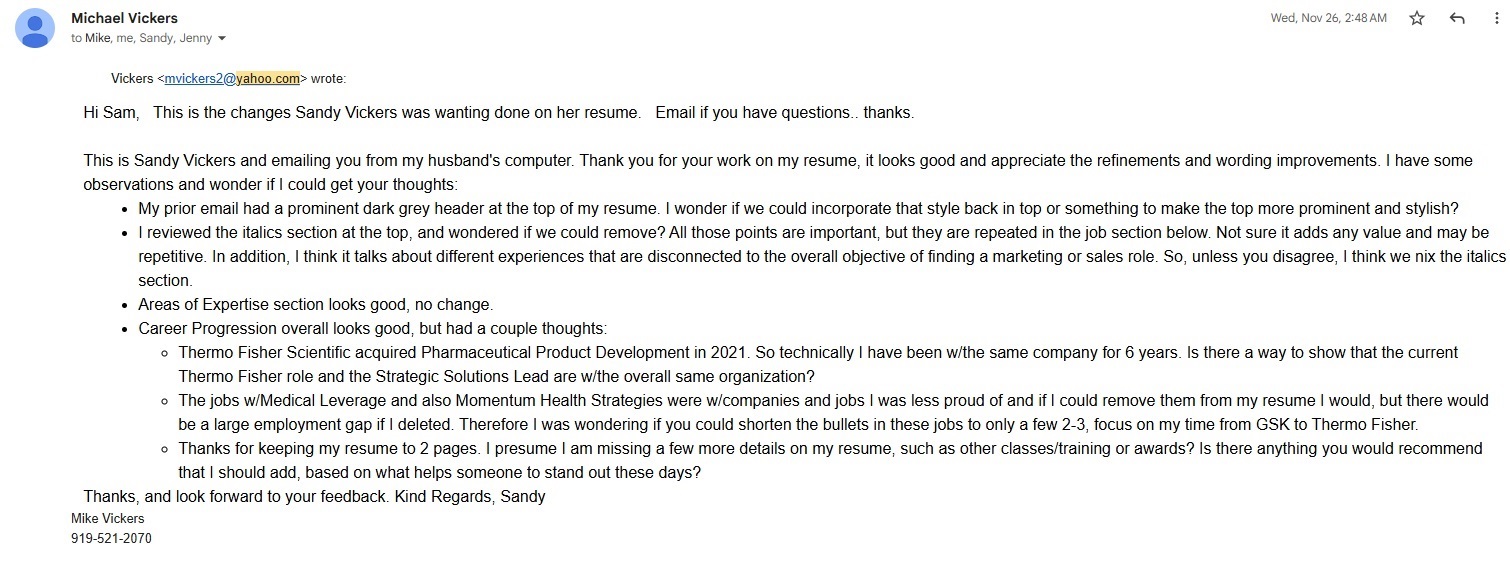This screenshot has height=572, width=1510.
Task: Click sender name Michael Vickers
Action: (124, 18)
